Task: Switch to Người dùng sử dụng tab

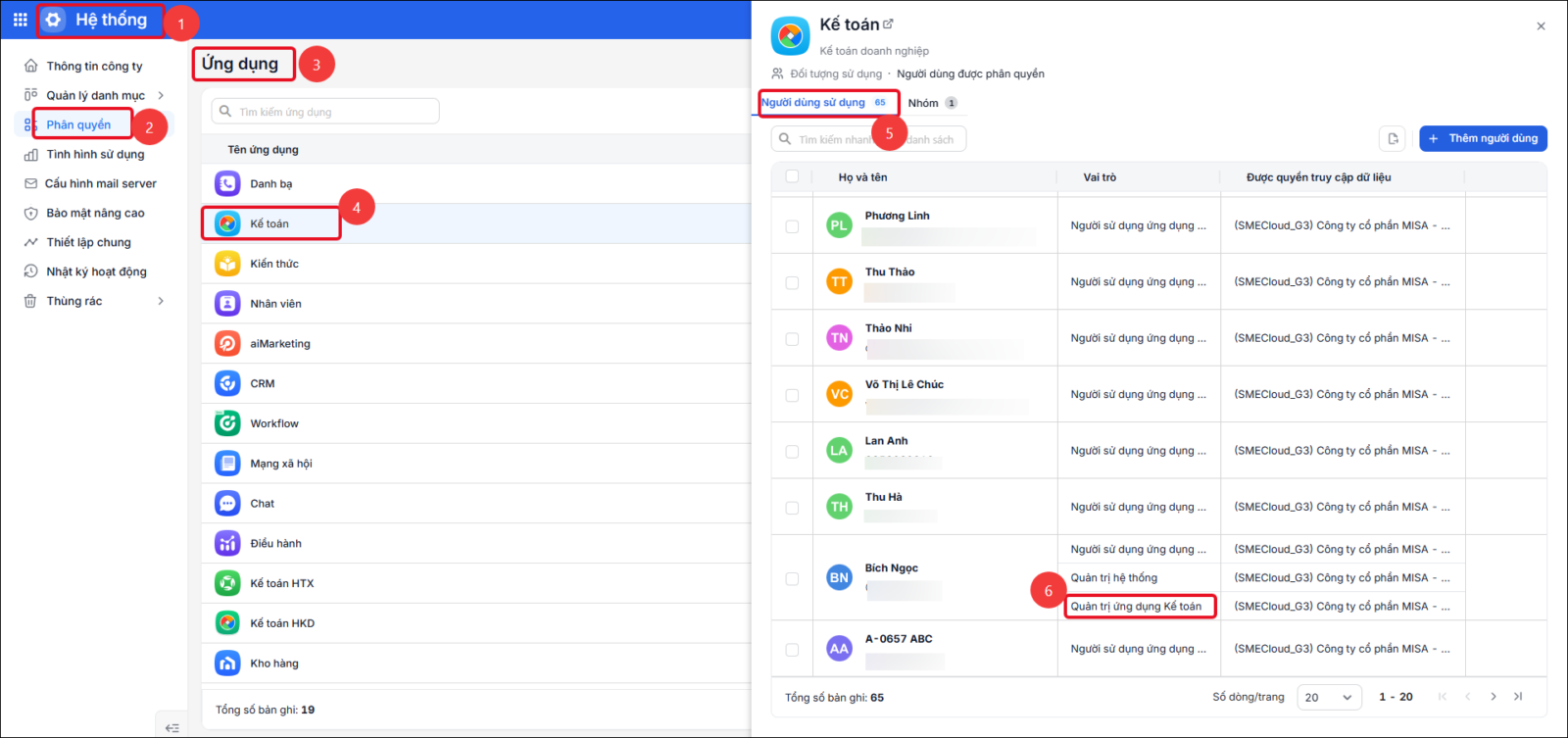Action: tap(824, 102)
